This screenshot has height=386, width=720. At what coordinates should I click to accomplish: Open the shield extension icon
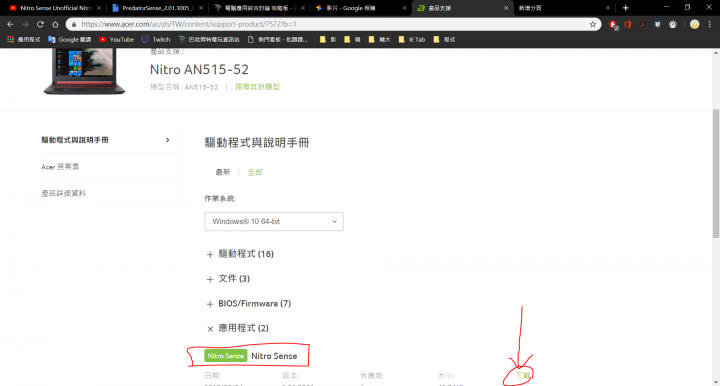pyautogui.click(x=658, y=25)
